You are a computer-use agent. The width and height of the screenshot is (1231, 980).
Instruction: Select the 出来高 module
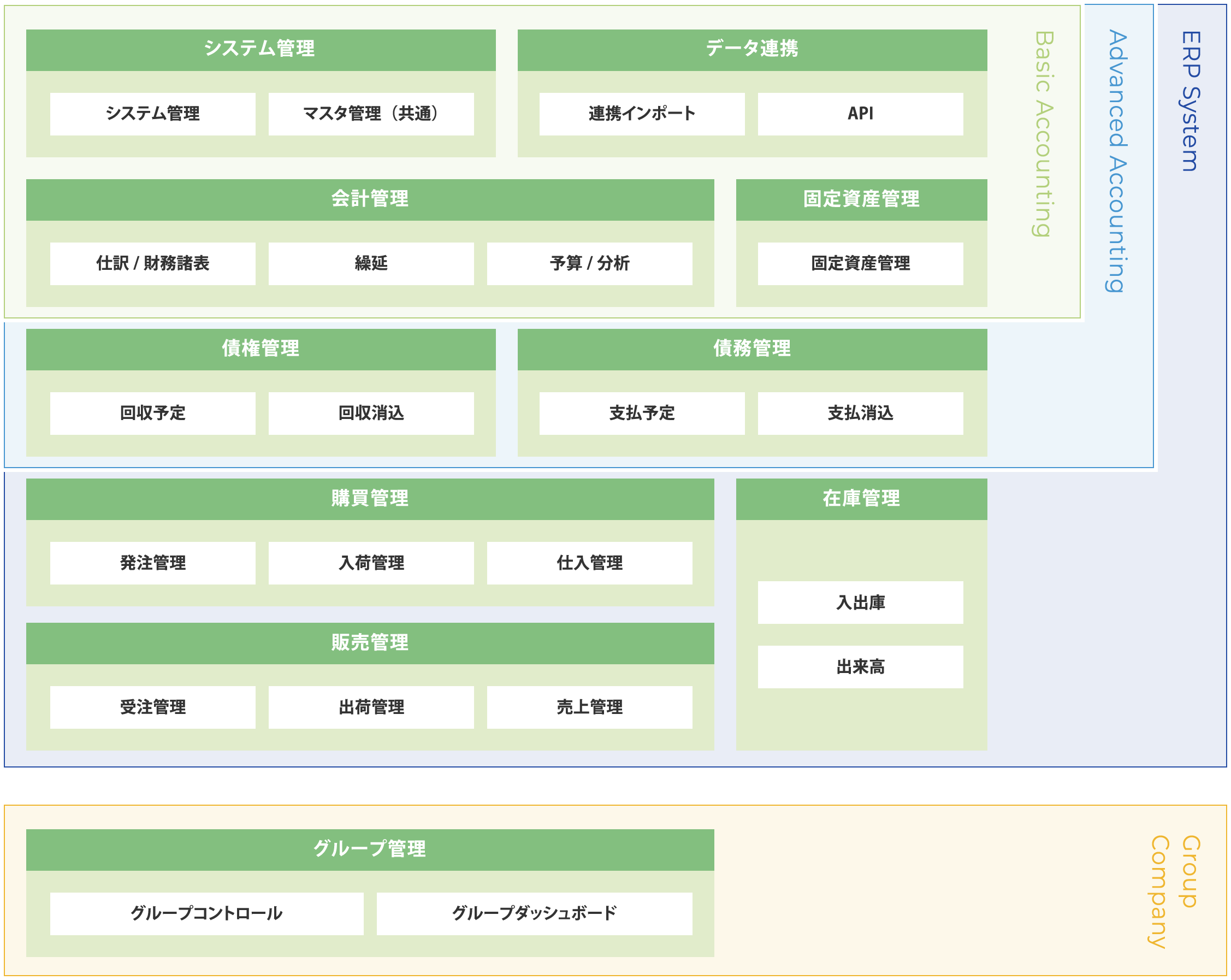pos(860,667)
